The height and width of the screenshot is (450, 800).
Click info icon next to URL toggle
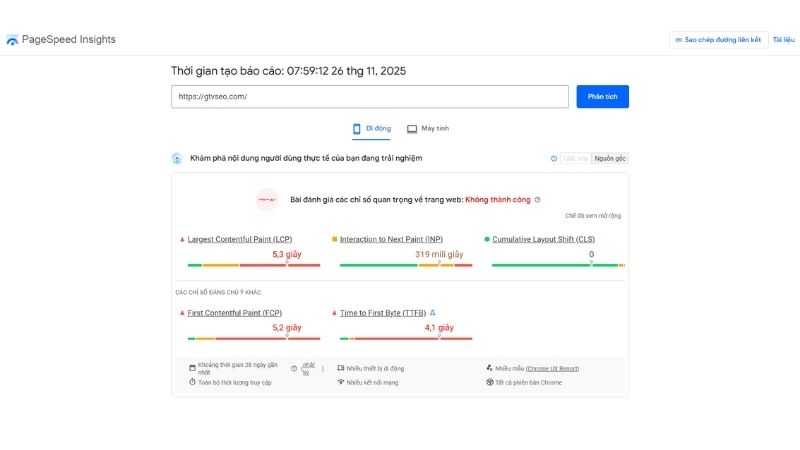coord(554,159)
